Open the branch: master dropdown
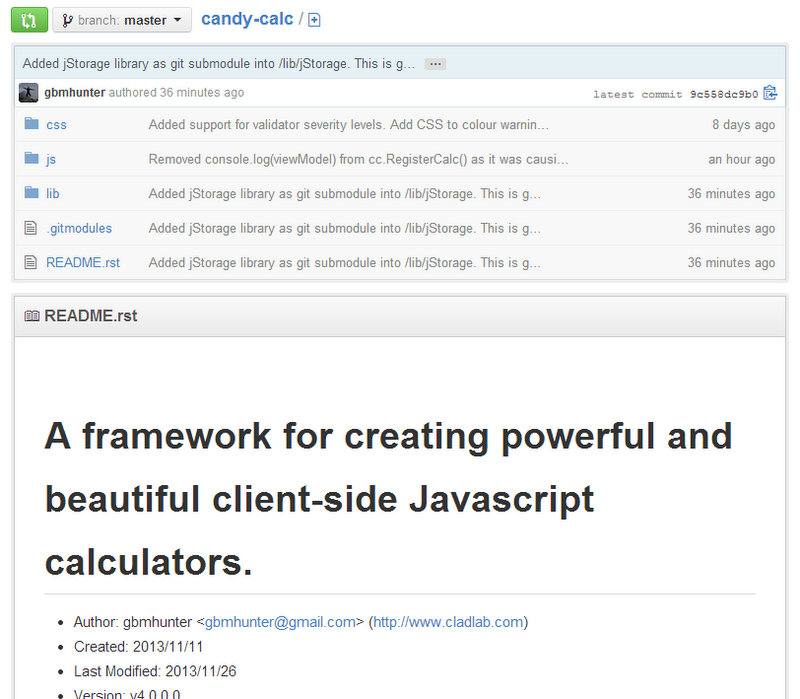Screen dimensions: 800x699 [x=121, y=20]
